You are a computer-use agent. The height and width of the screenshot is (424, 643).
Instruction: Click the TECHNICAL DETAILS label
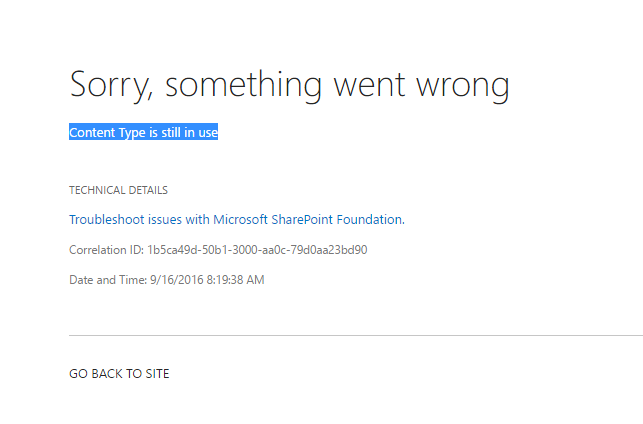point(119,190)
